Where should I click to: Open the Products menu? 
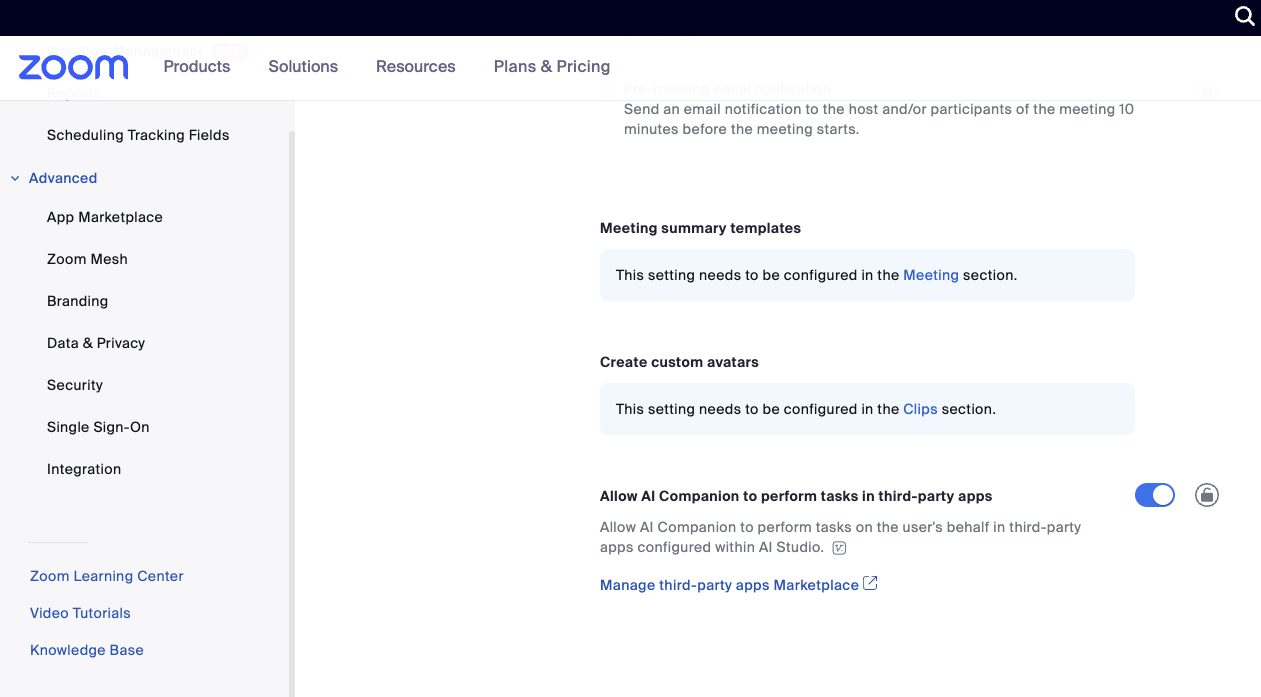pyautogui.click(x=196, y=66)
